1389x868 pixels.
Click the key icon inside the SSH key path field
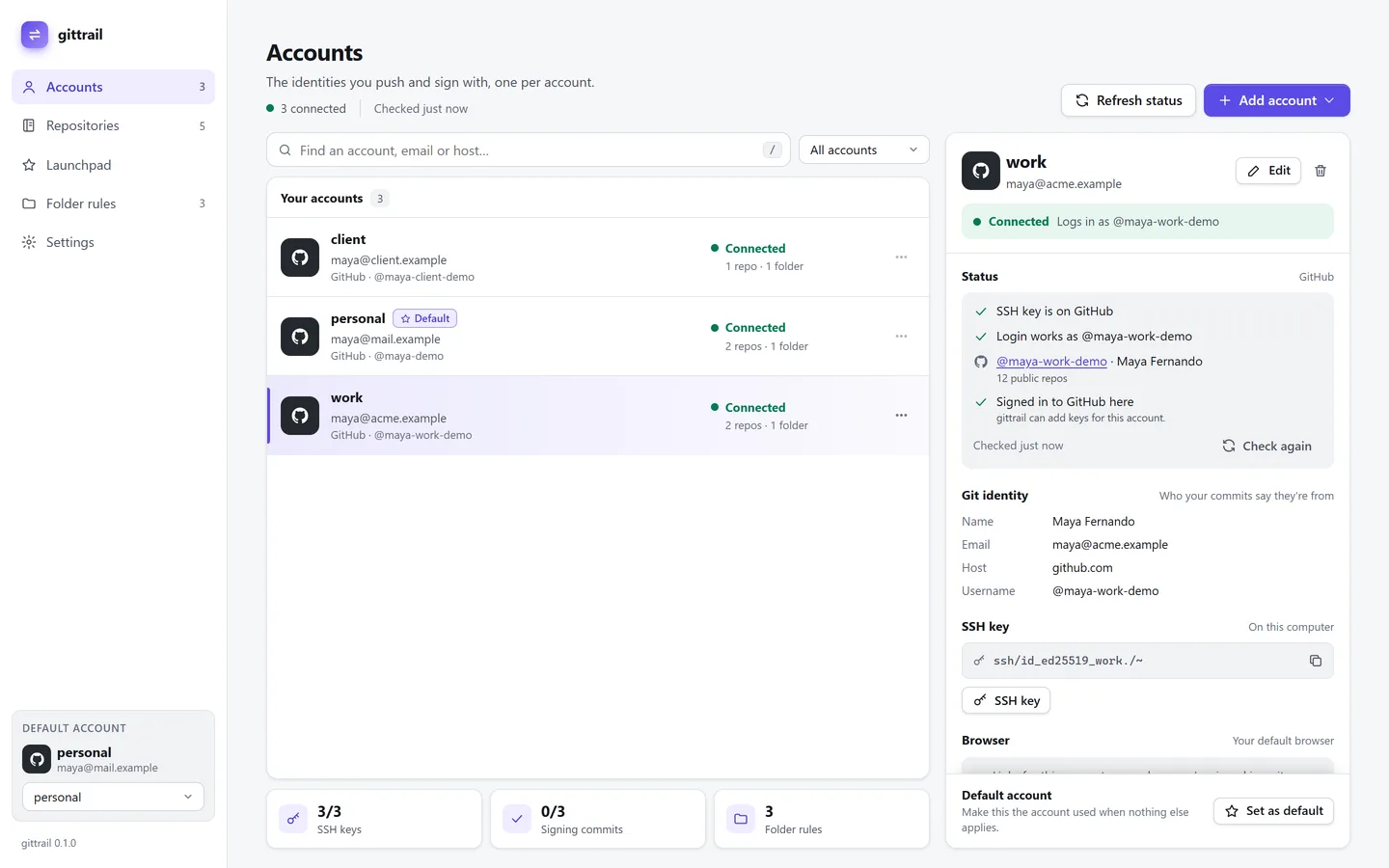pyautogui.click(x=979, y=661)
